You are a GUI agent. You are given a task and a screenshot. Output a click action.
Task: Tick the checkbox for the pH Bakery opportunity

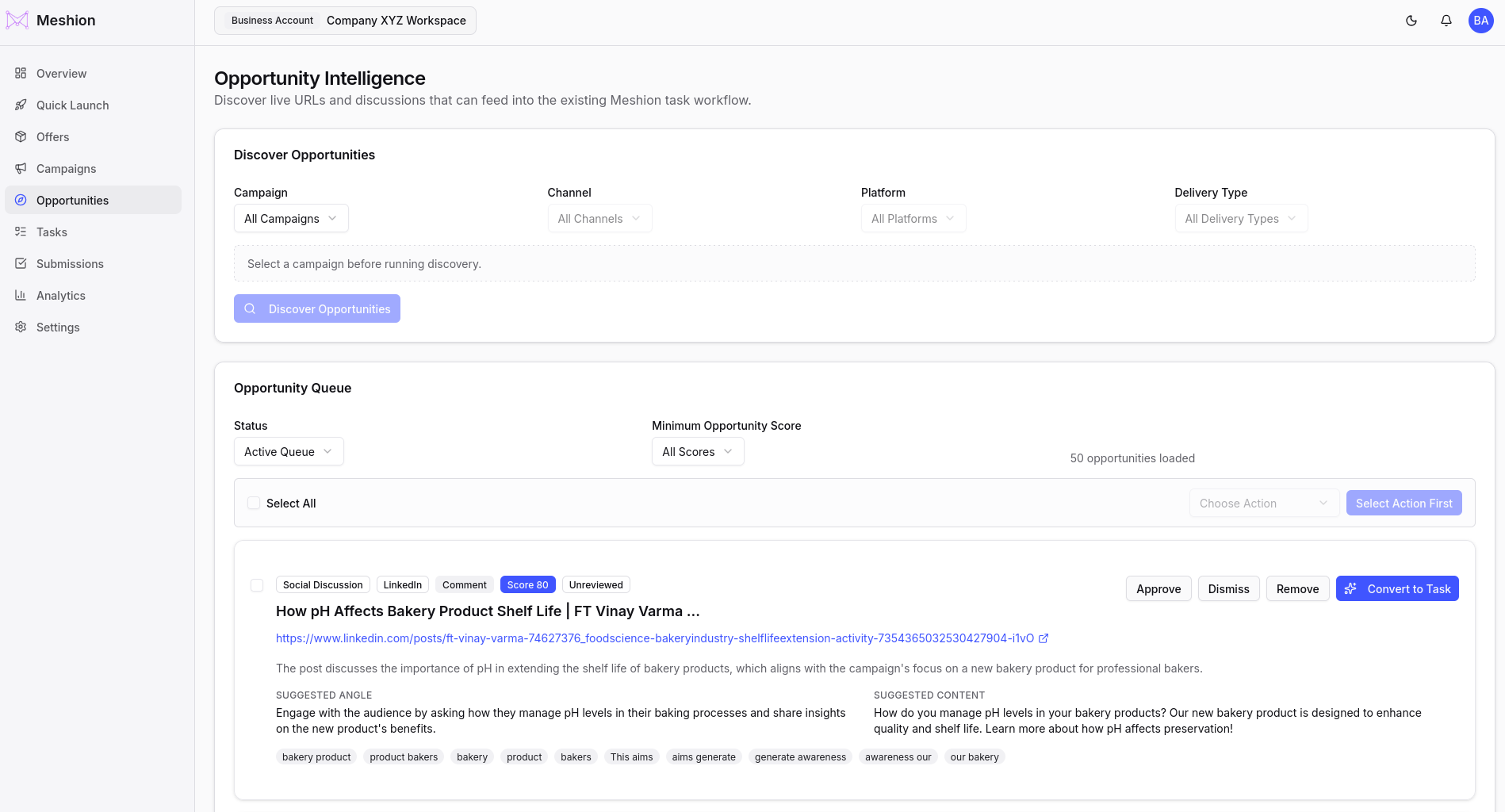[x=257, y=585]
